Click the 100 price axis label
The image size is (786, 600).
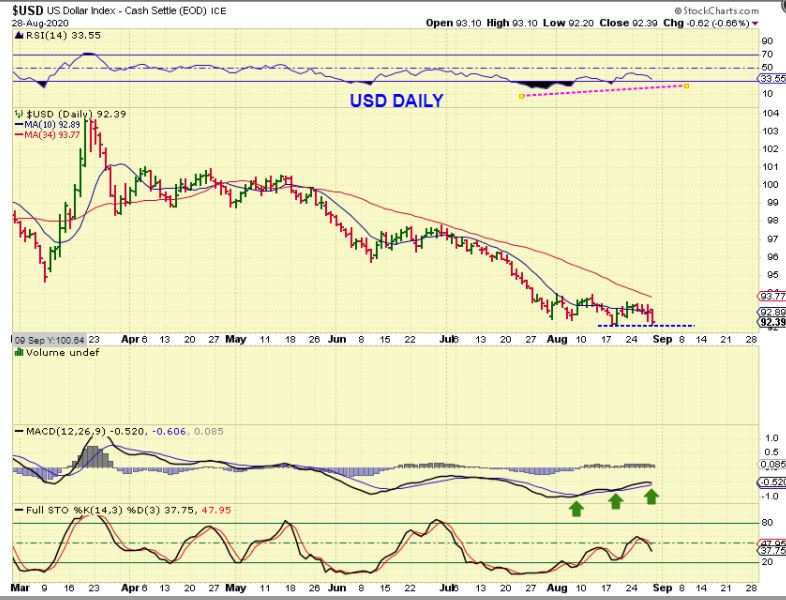(x=769, y=184)
